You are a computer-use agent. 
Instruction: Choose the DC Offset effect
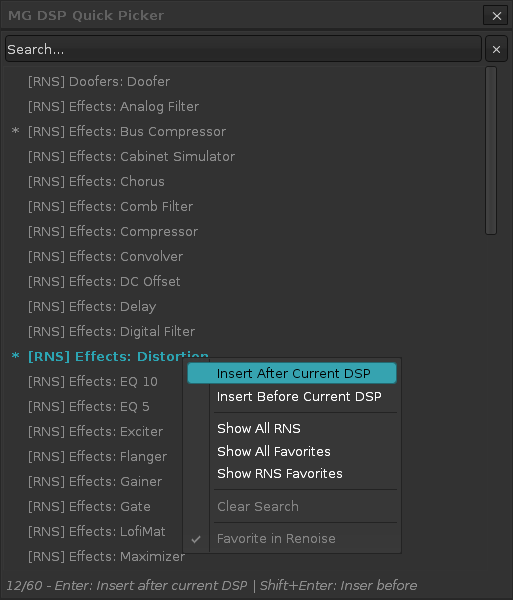(104, 281)
